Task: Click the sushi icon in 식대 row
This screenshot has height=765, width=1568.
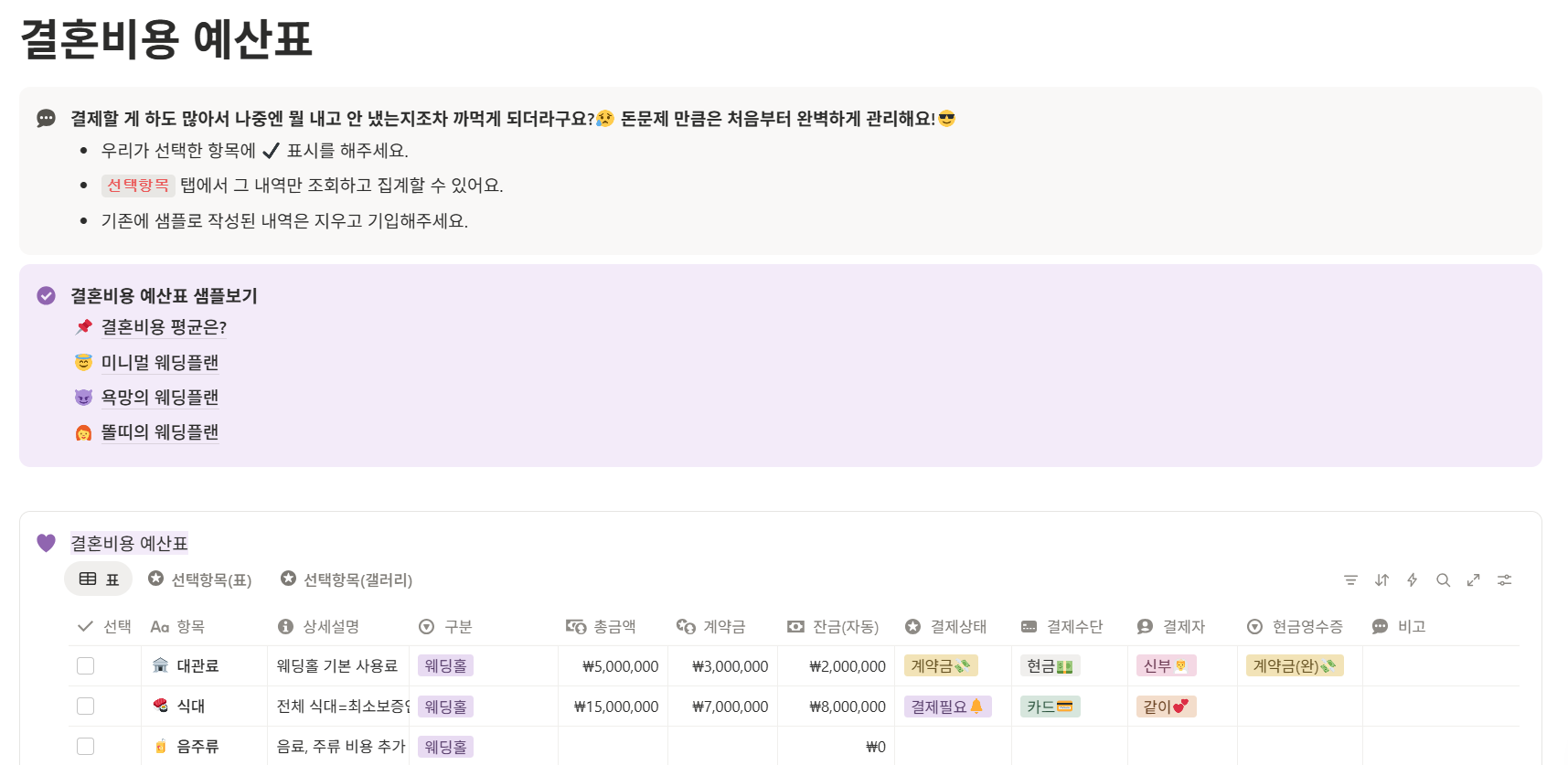Action: click(x=161, y=706)
